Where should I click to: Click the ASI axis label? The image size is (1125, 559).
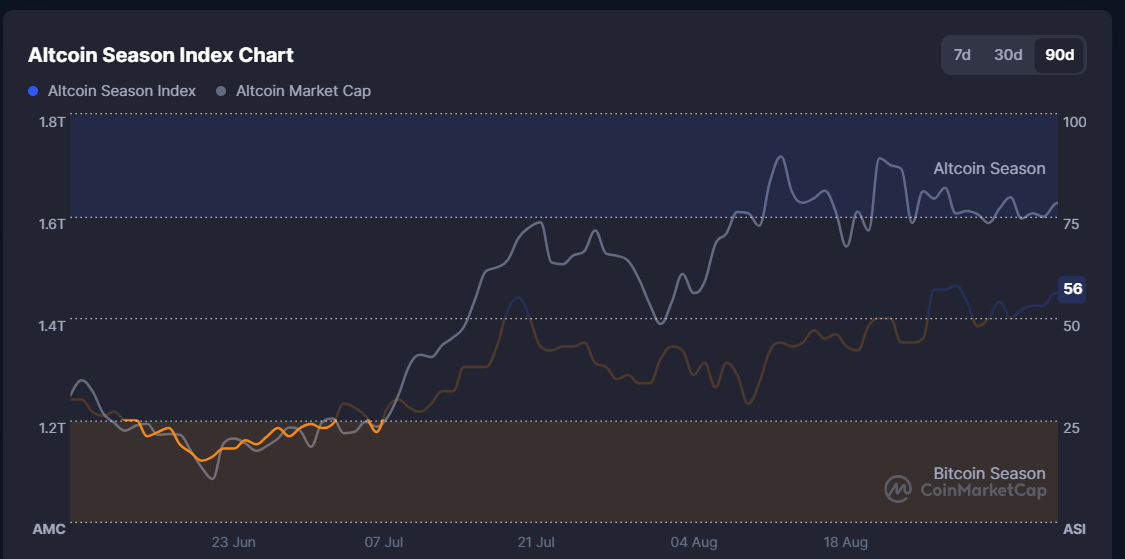coord(1073,528)
